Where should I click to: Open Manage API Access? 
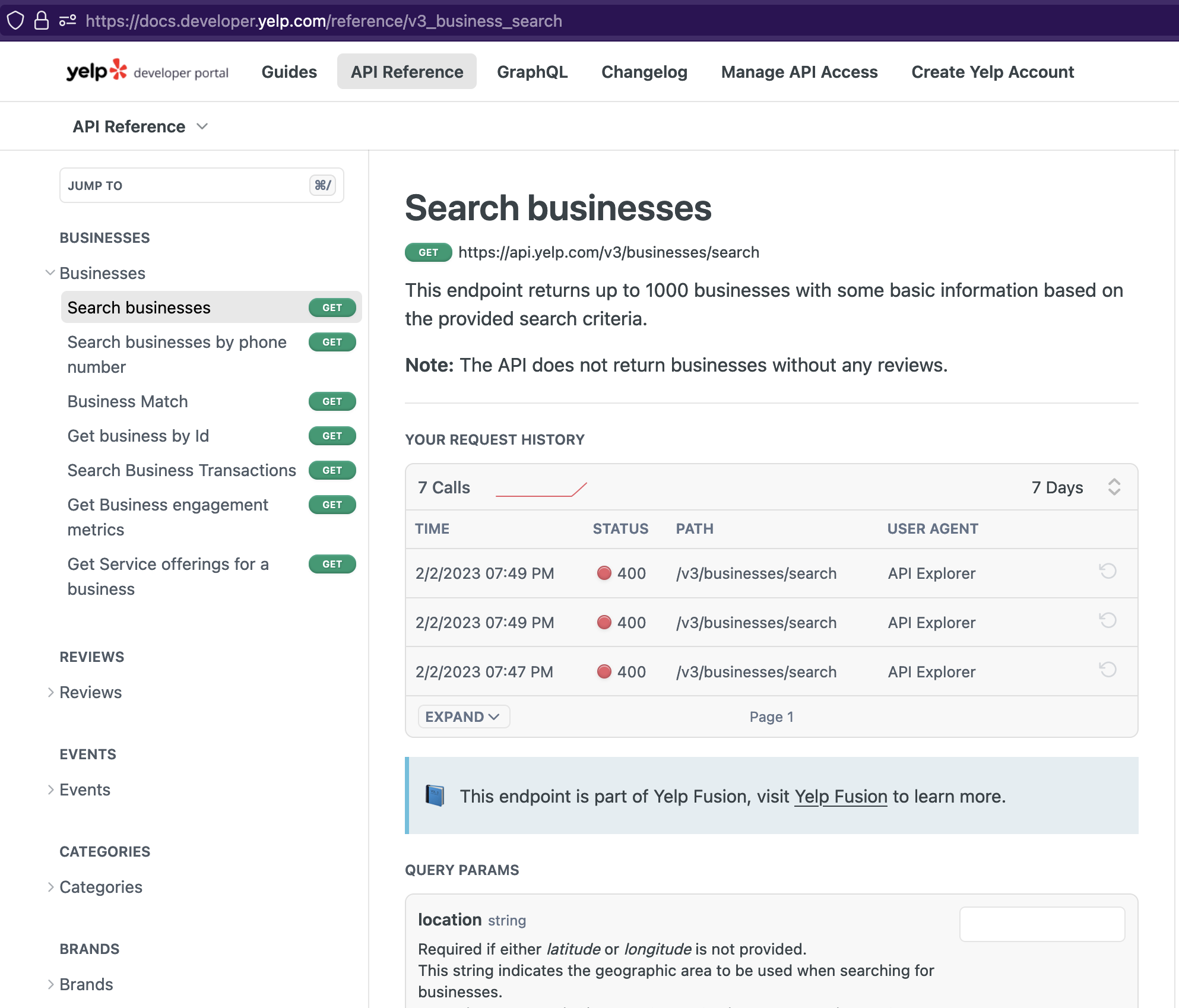(x=799, y=72)
